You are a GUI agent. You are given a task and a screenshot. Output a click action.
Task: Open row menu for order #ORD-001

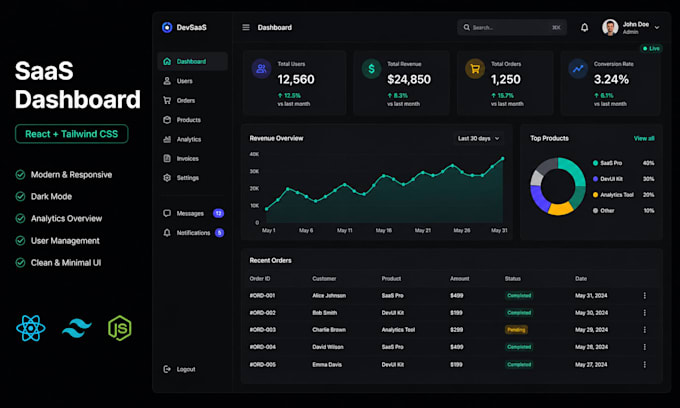pyautogui.click(x=644, y=295)
